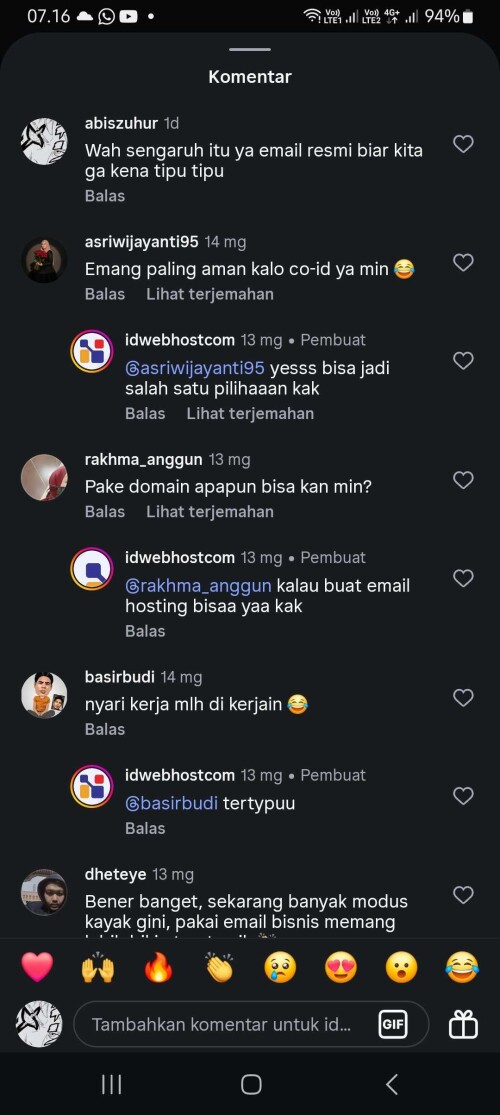Show translation for asriwijayanti95's comment

(210, 294)
